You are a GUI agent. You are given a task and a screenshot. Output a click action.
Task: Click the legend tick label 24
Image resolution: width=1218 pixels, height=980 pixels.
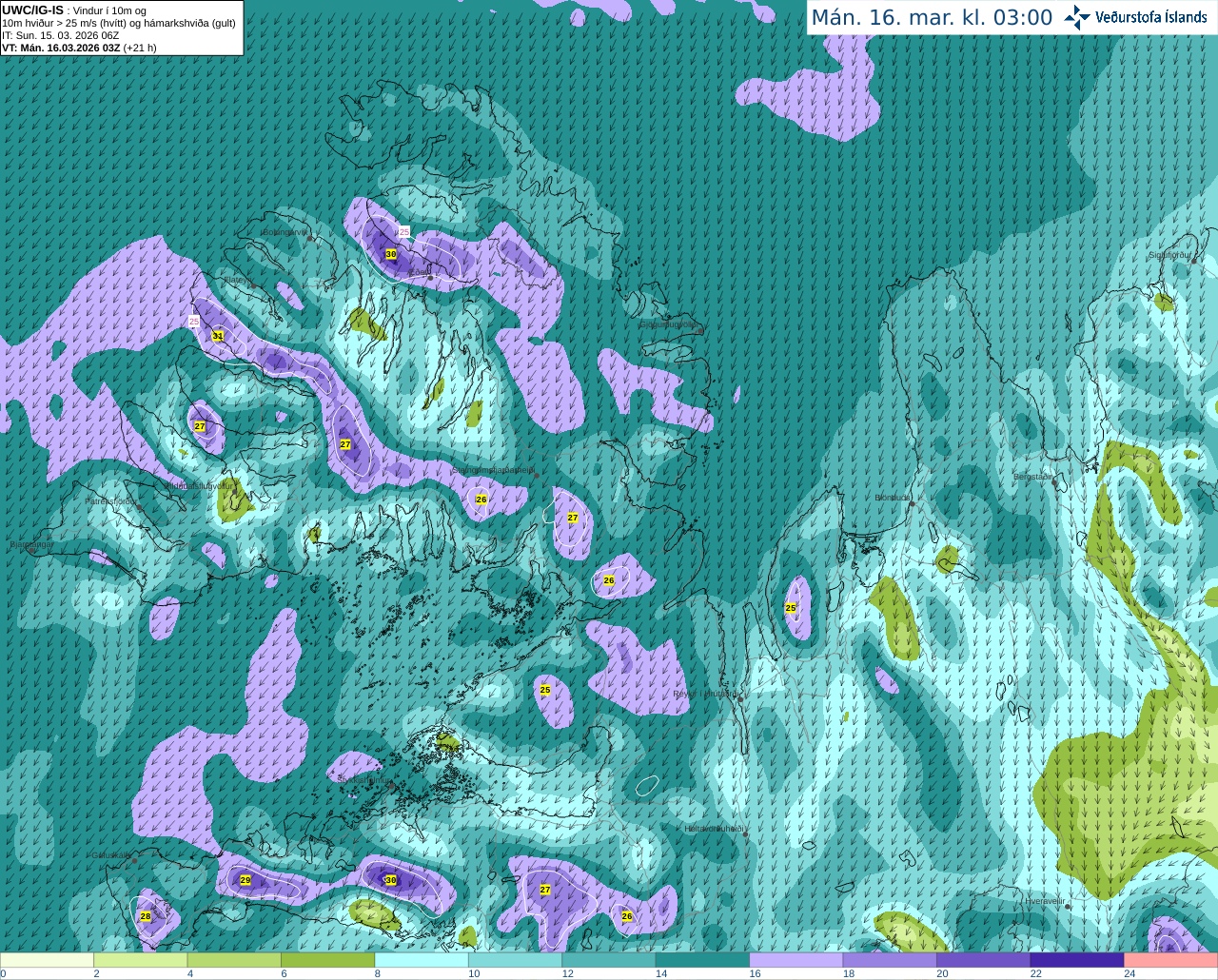pyautogui.click(x=1130, y=973)
